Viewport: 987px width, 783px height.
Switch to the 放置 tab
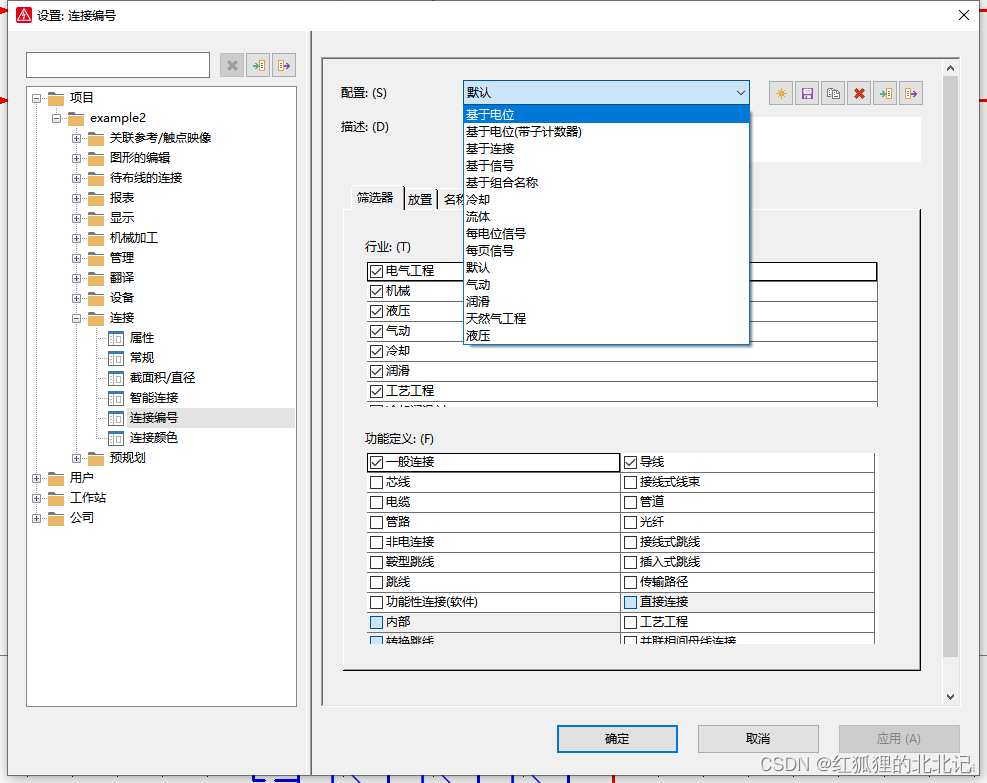tap(420, 199)
